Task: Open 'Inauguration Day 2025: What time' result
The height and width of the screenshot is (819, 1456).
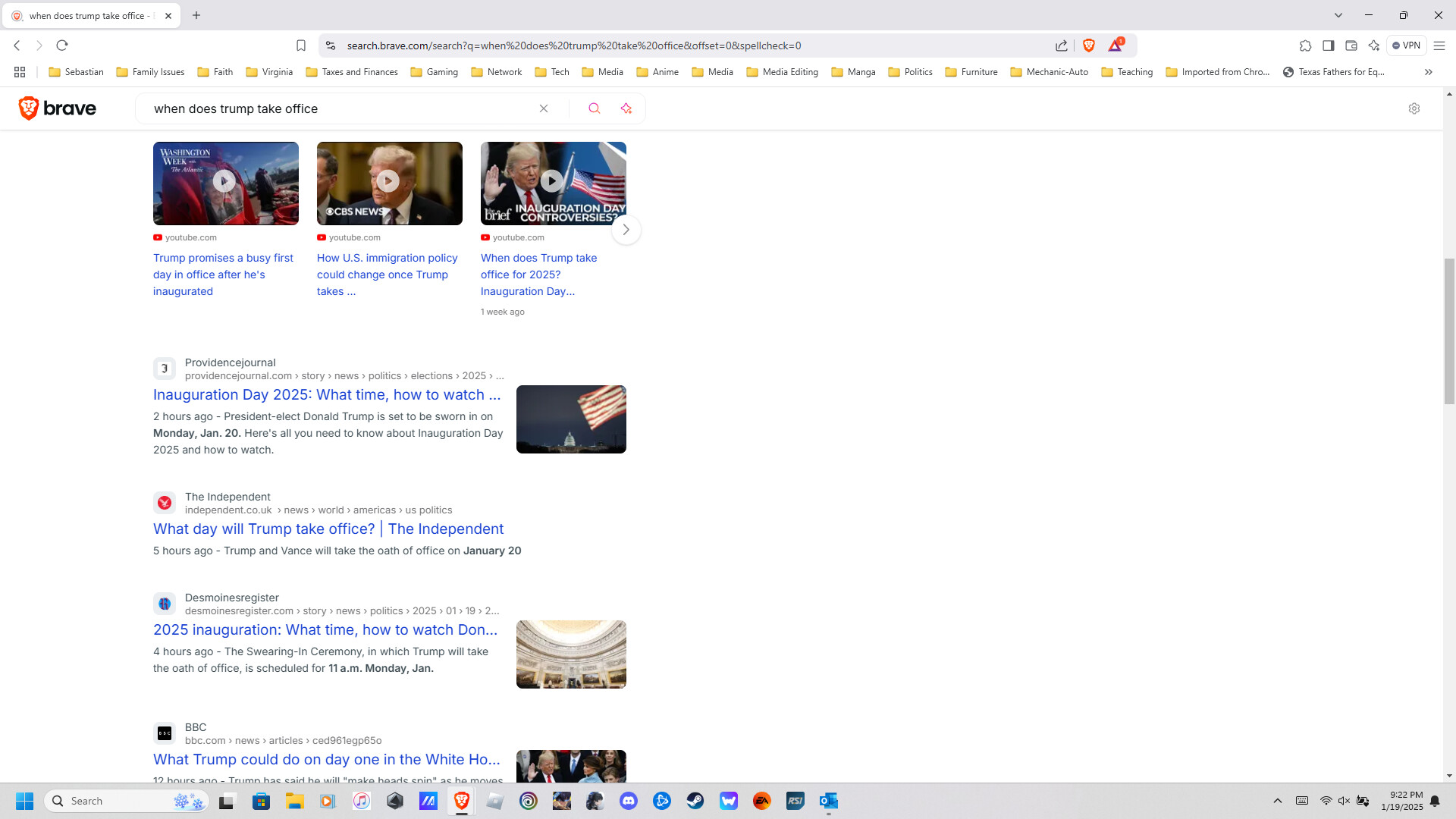Action: [327, 394]
